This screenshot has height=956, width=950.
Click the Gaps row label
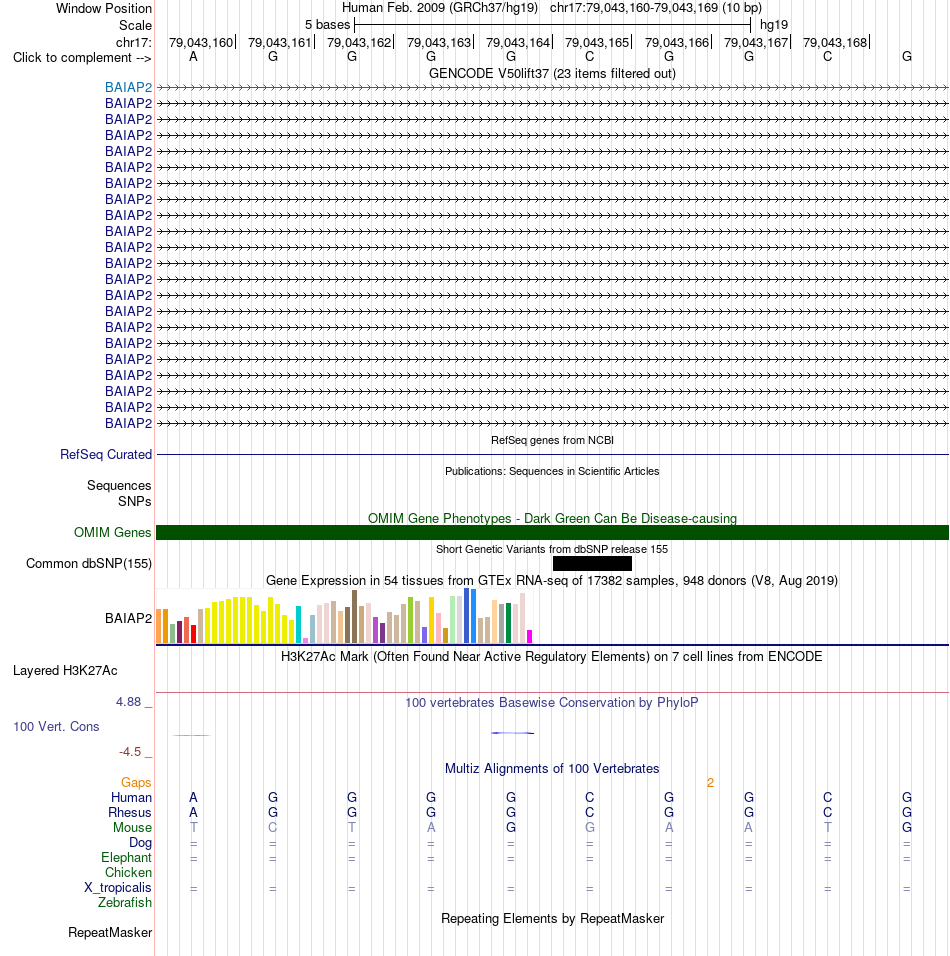(x=135, y=782)
